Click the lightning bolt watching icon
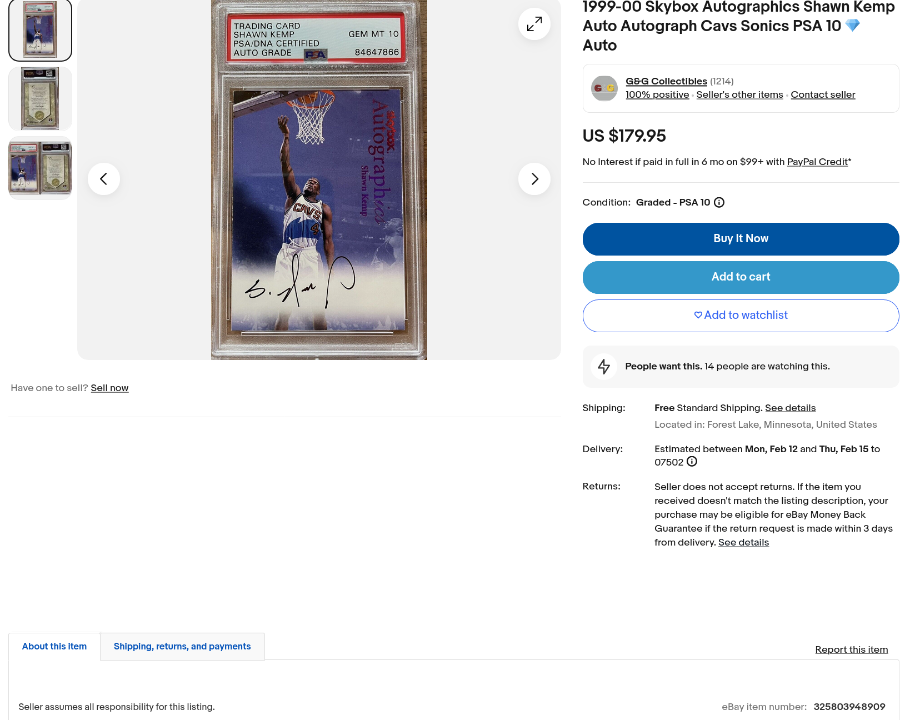Viewport: 900px width, 720px height. (604, 366)
